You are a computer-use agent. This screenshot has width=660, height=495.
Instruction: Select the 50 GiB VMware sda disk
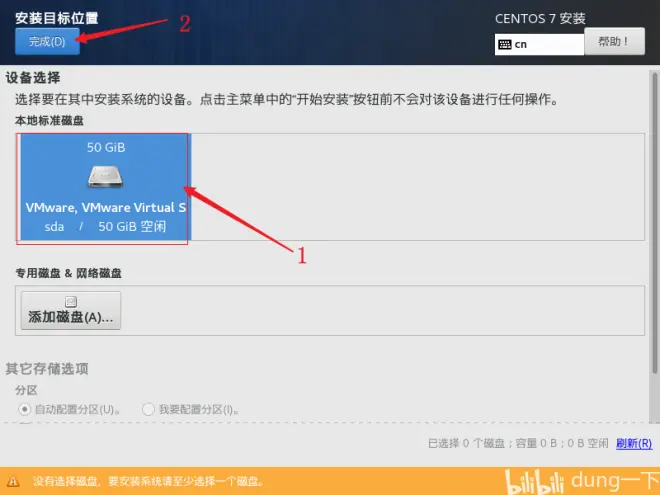click(105, 187)
